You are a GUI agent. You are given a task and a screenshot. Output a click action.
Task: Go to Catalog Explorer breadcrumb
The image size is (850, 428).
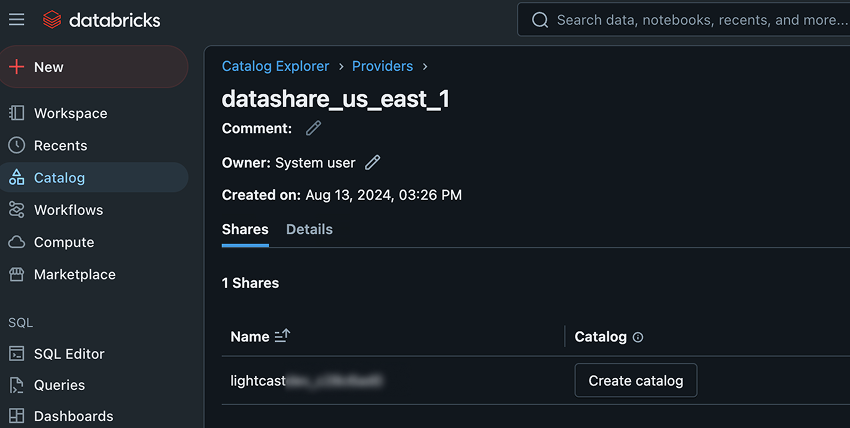(x=275, y=66)
